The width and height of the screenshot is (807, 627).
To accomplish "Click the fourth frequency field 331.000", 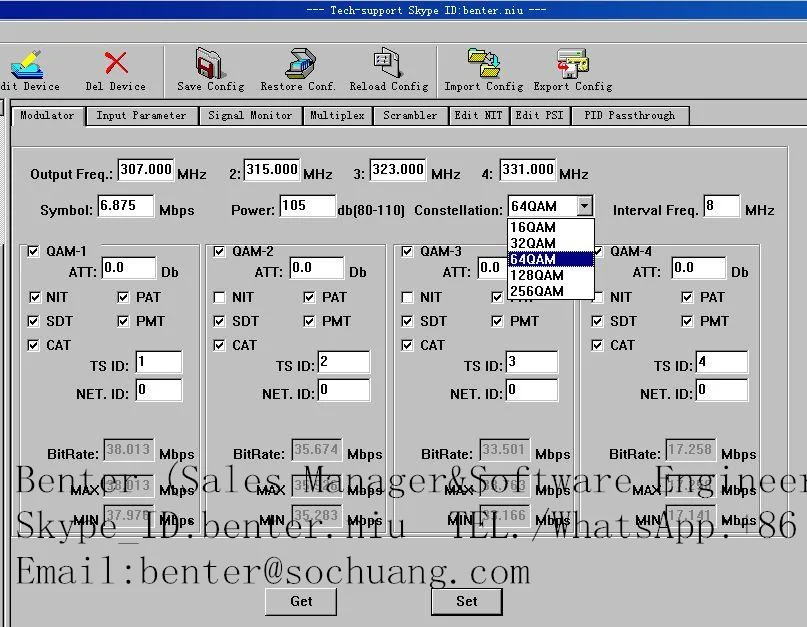I will coord(528,169).
